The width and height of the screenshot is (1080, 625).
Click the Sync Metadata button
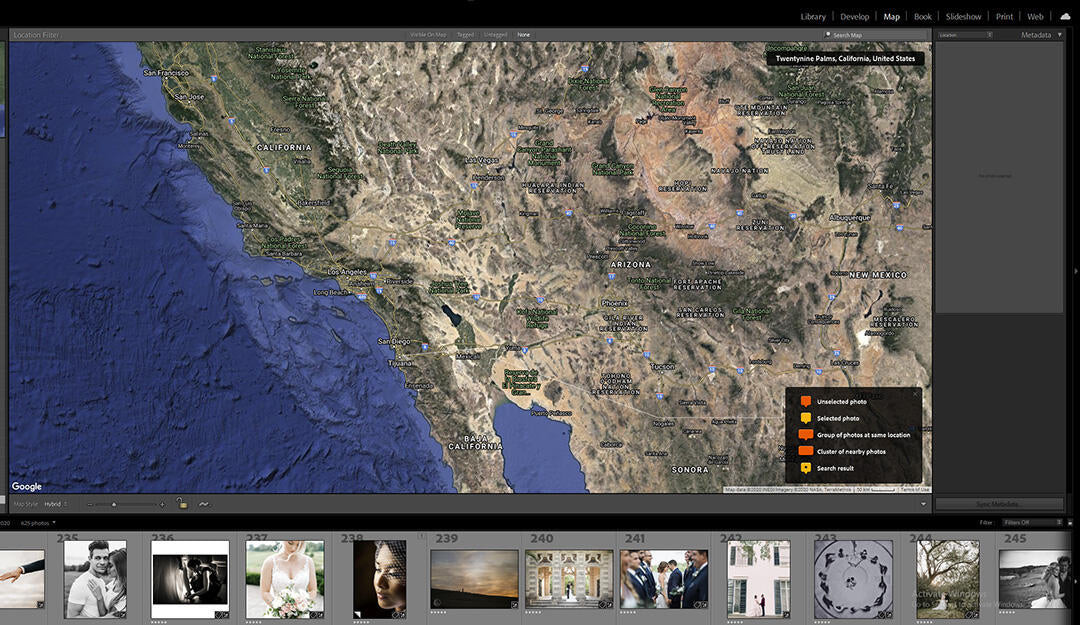pos(997,504)
